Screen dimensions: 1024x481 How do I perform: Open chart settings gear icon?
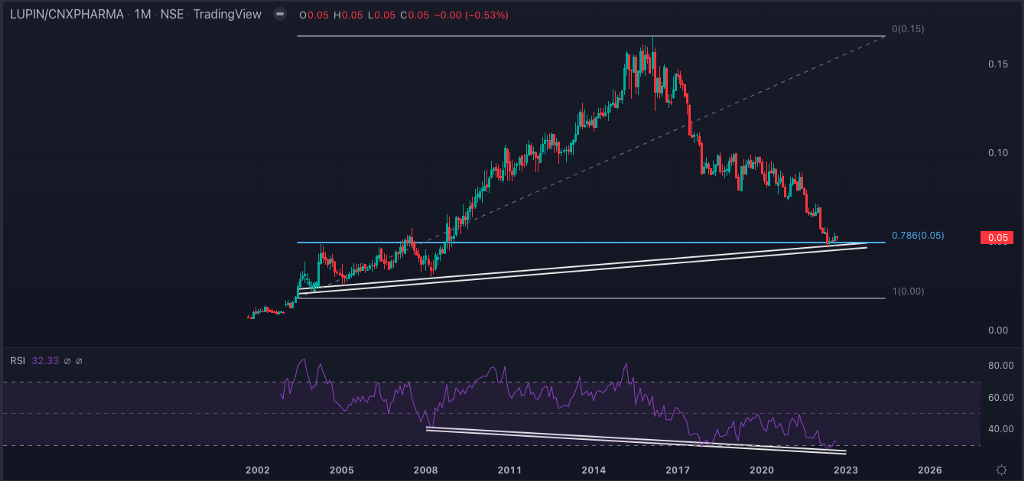1001,470
